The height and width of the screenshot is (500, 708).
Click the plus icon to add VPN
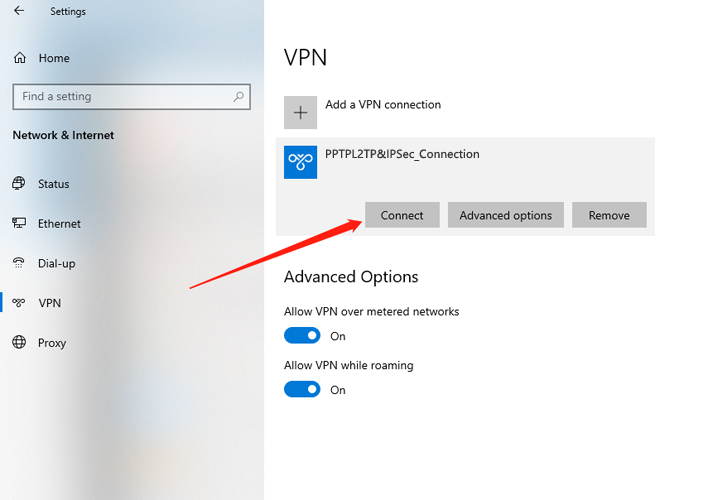click(300, 112)
